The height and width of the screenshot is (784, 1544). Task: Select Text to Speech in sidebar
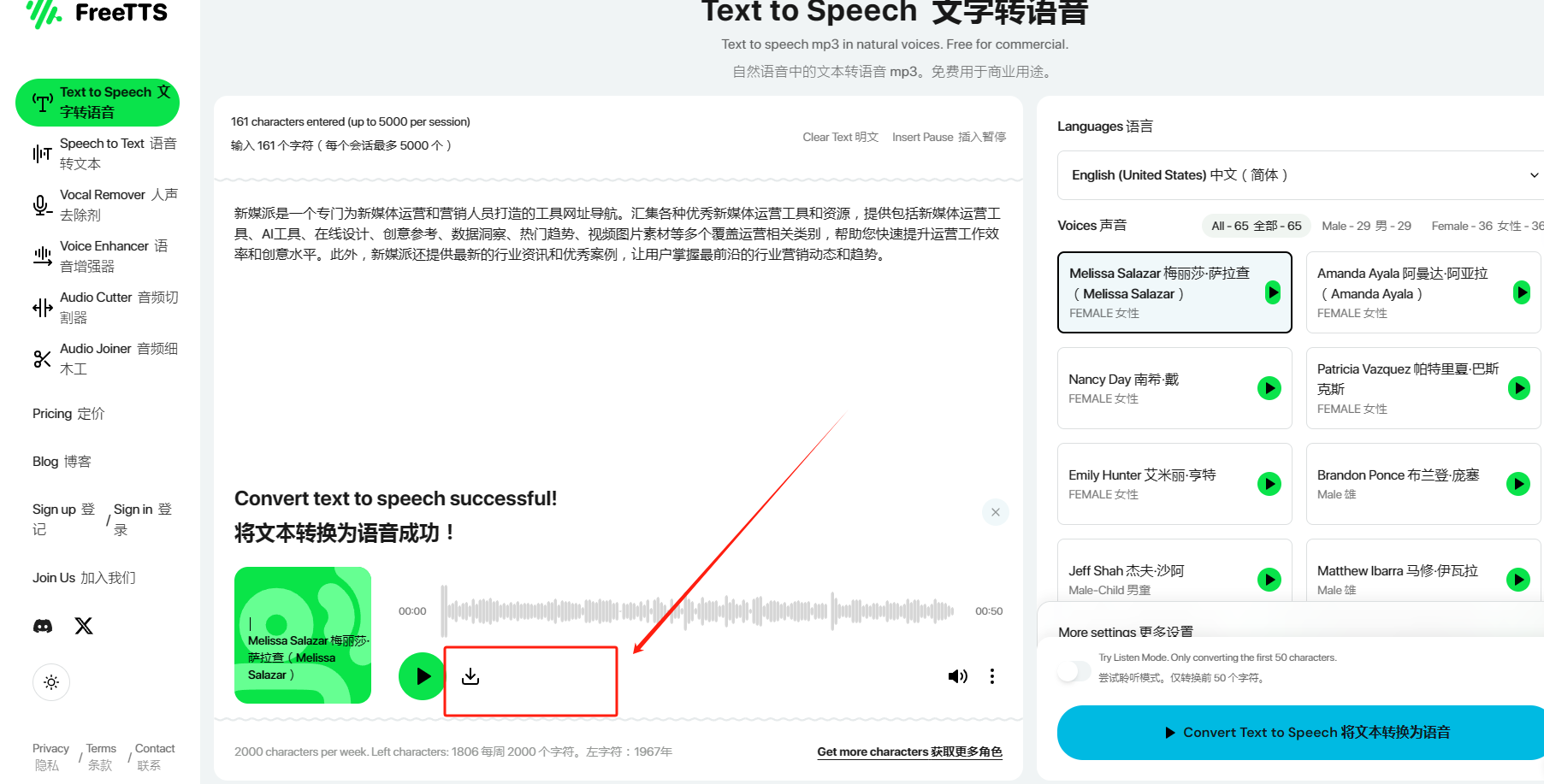click(98, 103)
